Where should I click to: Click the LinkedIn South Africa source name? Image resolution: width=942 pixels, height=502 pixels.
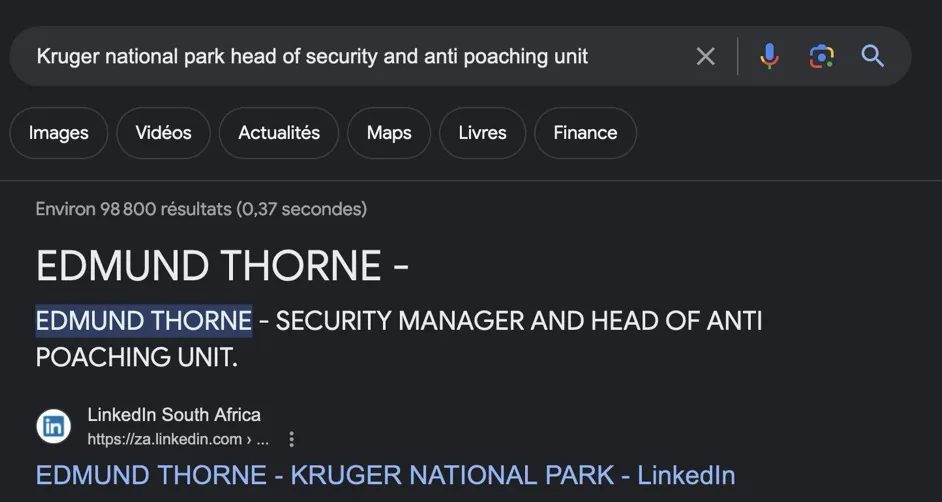pyautogui.click(x=174, y=415)
